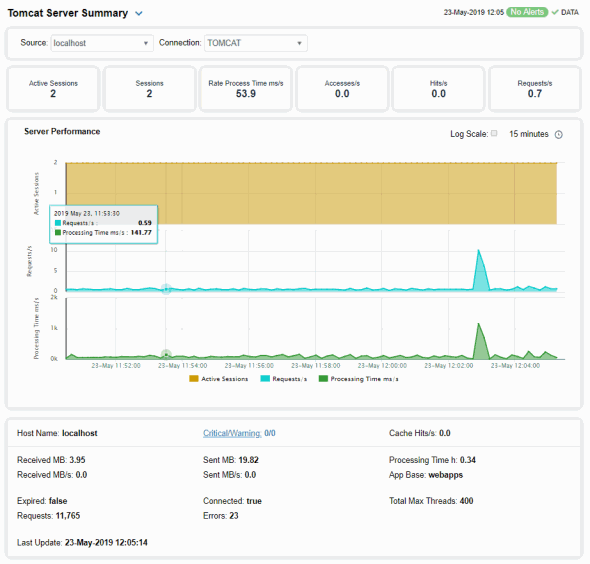Click the Sessions metric card
Screen dimensions: 590x564
coord(149,89)
